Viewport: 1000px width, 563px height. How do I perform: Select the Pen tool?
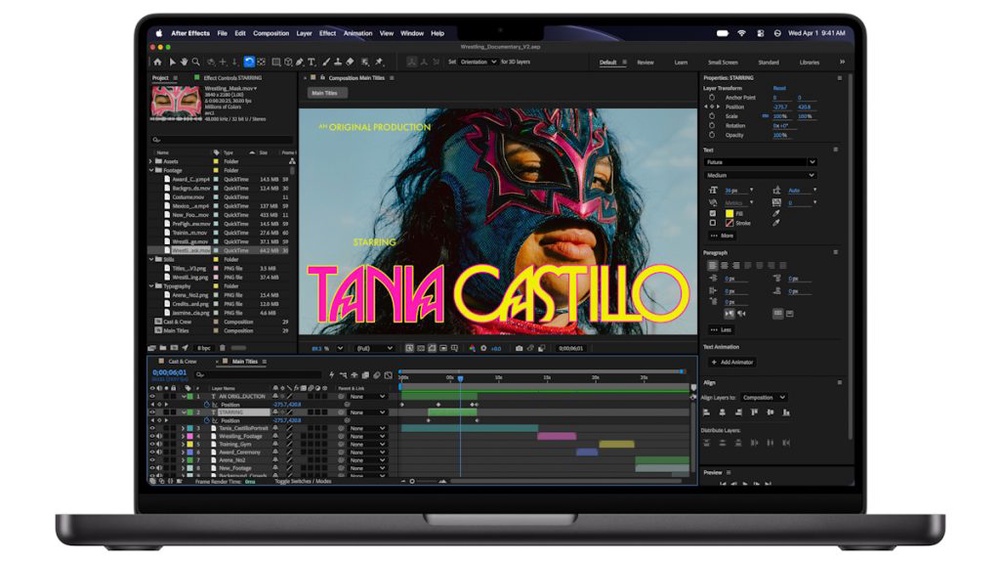300,62
